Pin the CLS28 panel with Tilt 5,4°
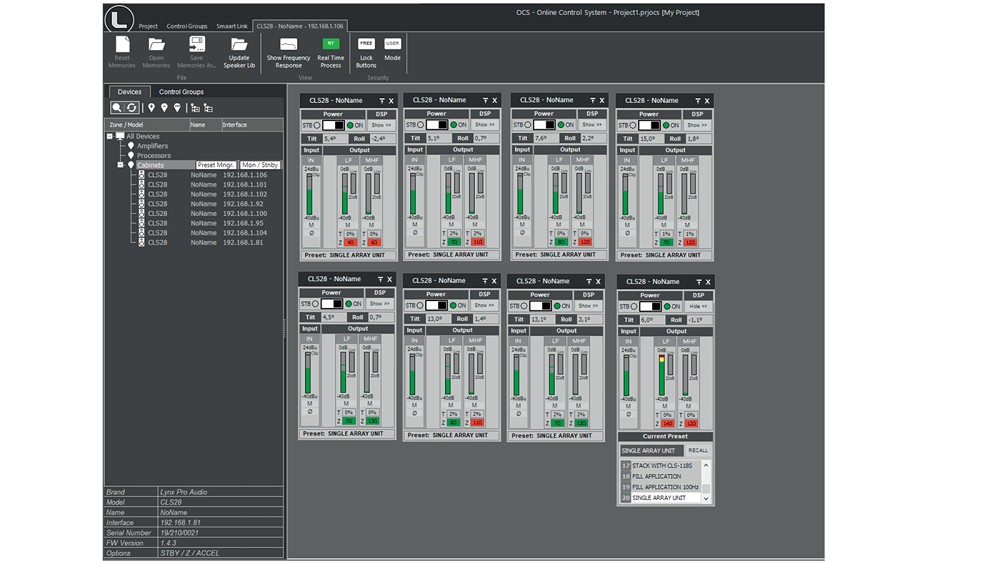 382,101
